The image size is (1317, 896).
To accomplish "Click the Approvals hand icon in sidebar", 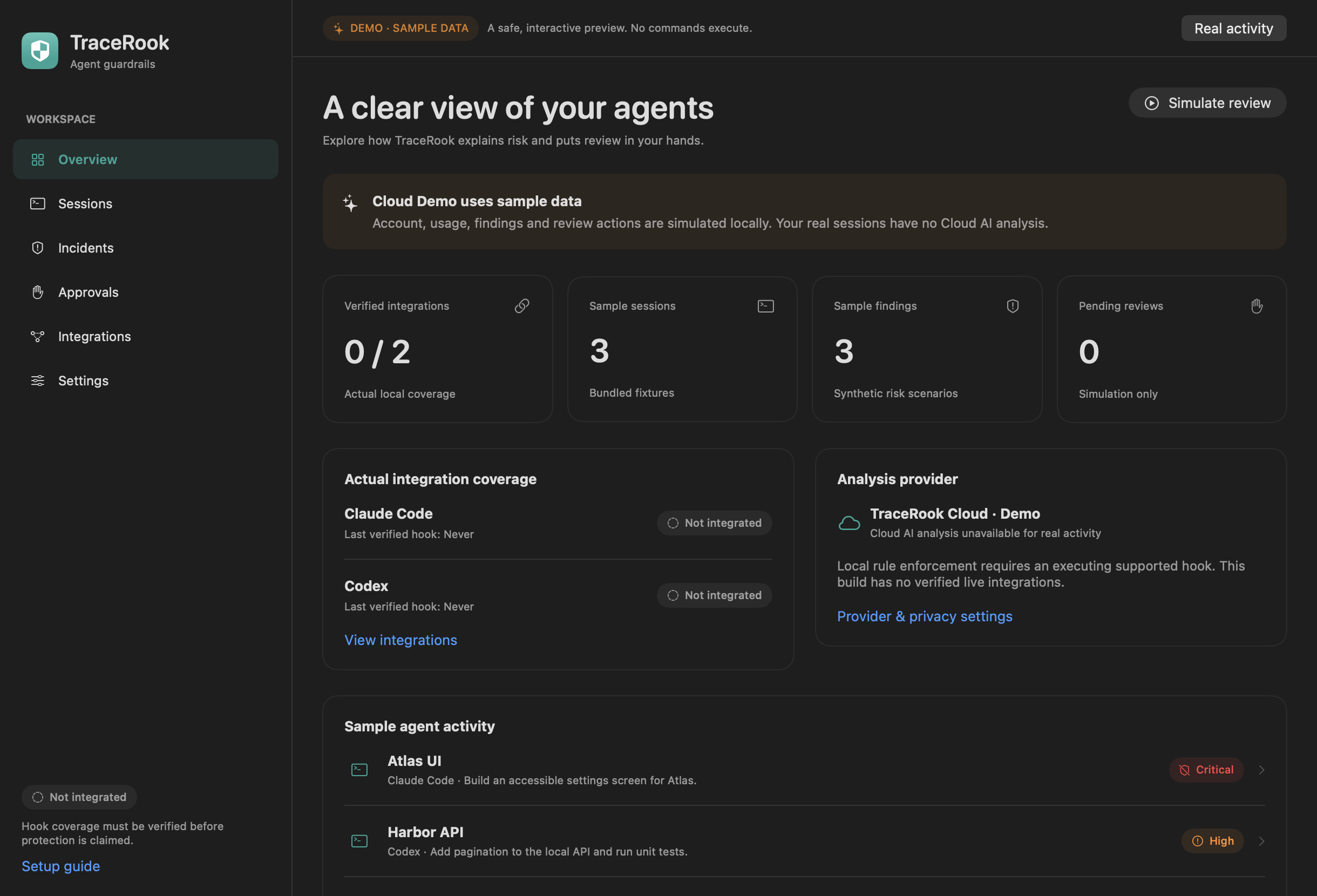I will click(x=37, y=292).
